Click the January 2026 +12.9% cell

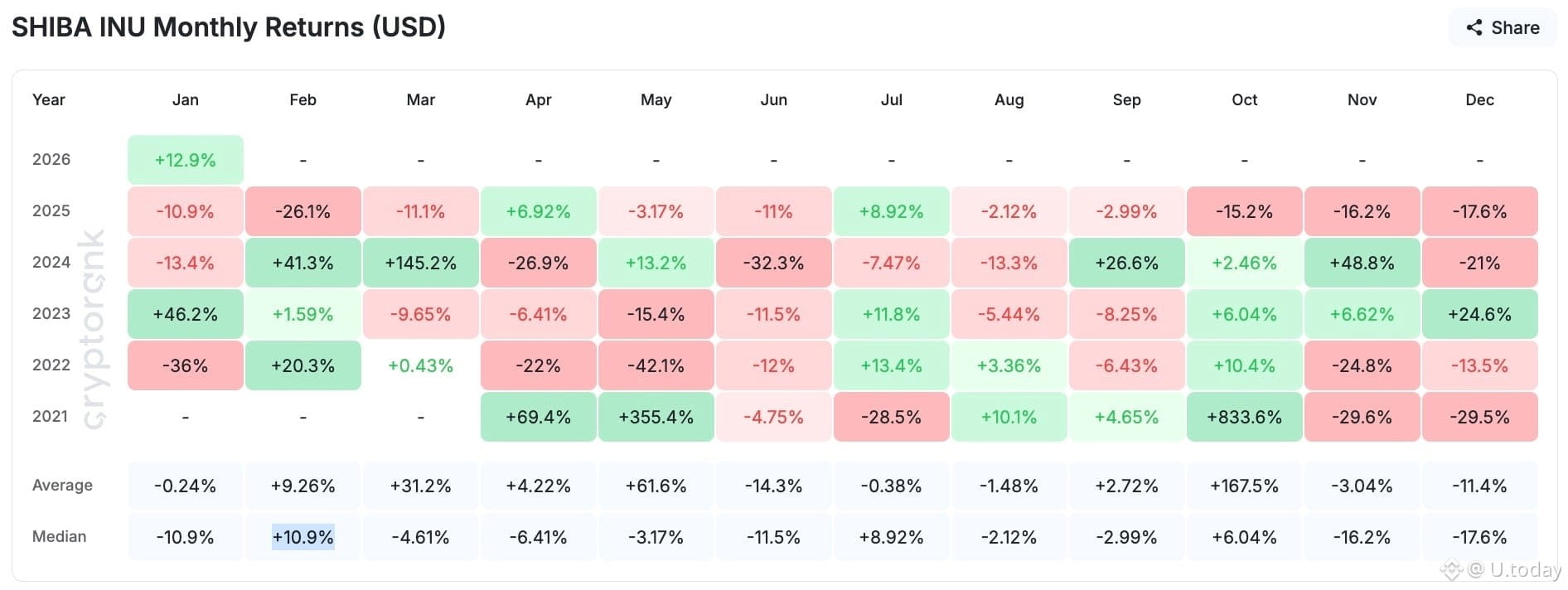[186, 160]
